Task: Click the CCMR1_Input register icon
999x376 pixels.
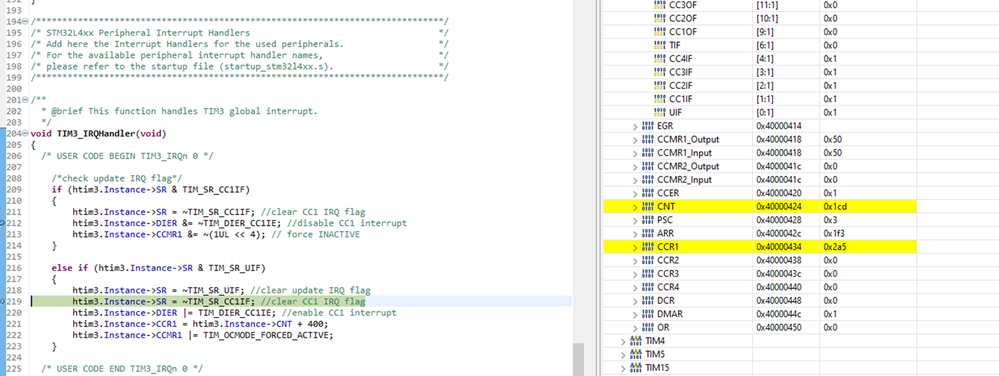Action: click(x=647, y=153)
